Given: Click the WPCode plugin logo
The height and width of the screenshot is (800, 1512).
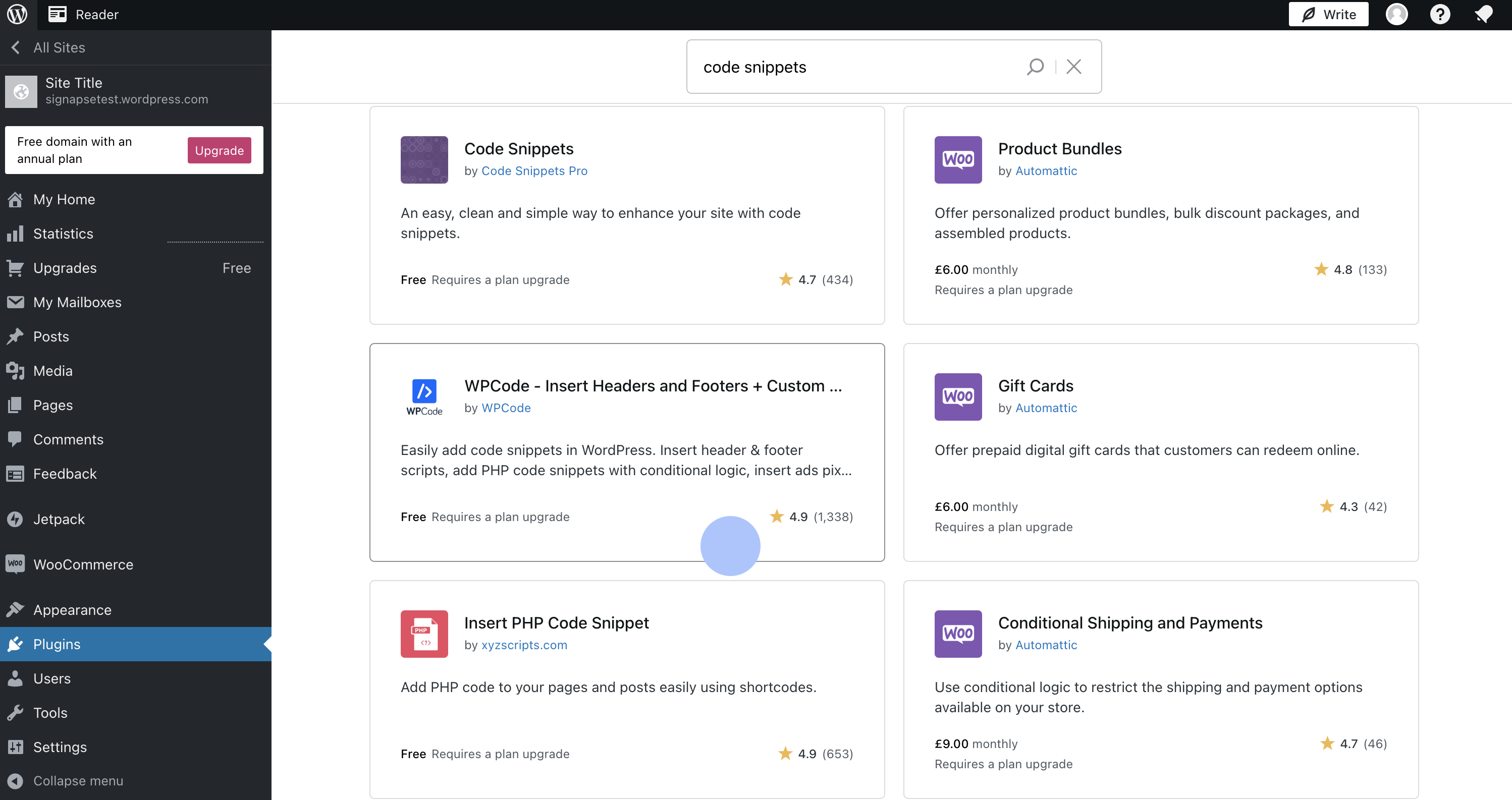Looking at the screenshot, I should [424, 396].
